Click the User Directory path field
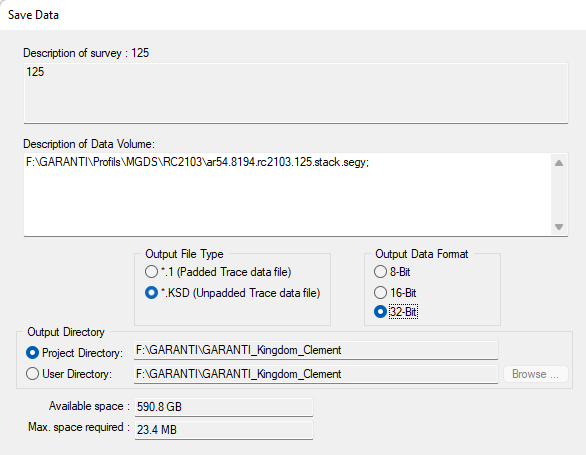 [x=316, y=374]
